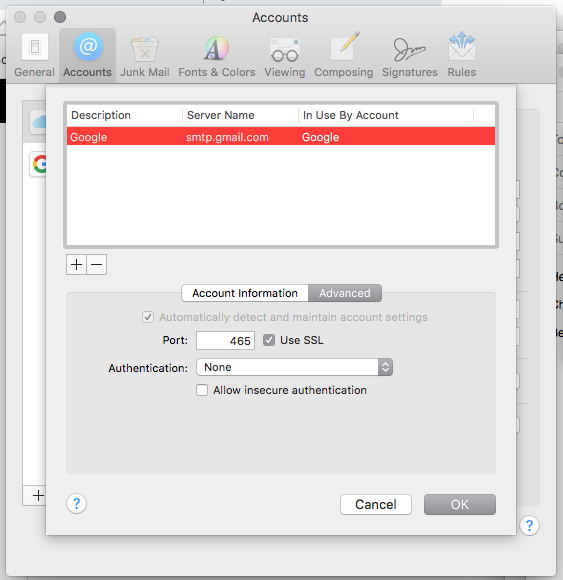
Task: Select the Google smtp.gmail.com server row
Action: 281,136
